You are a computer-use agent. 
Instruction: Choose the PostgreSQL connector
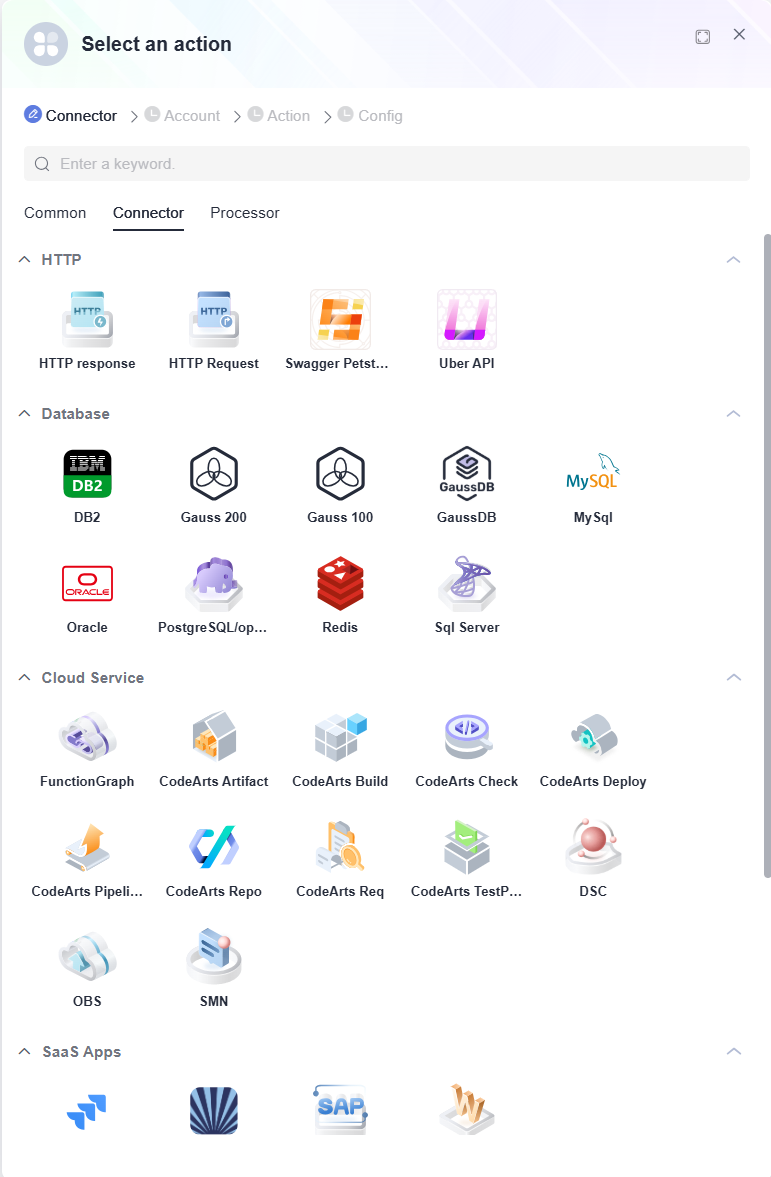(214, 595)
